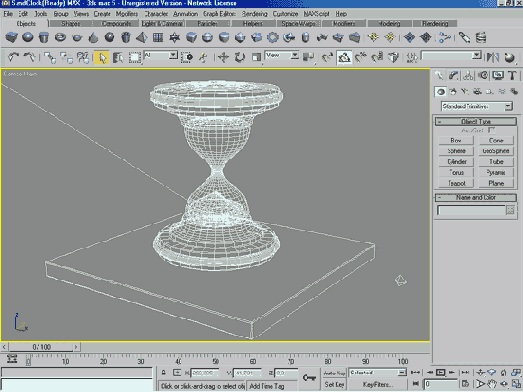Viewport: 523px width, 392px height.
Task: Open the Hierarchy command panel tab
Action: [468, 76]
